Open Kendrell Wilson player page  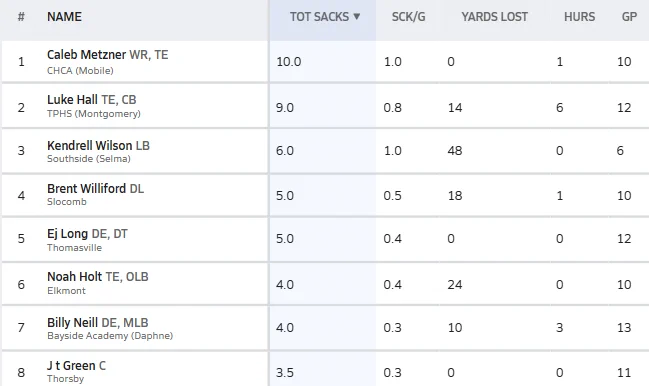coord(89,146)
